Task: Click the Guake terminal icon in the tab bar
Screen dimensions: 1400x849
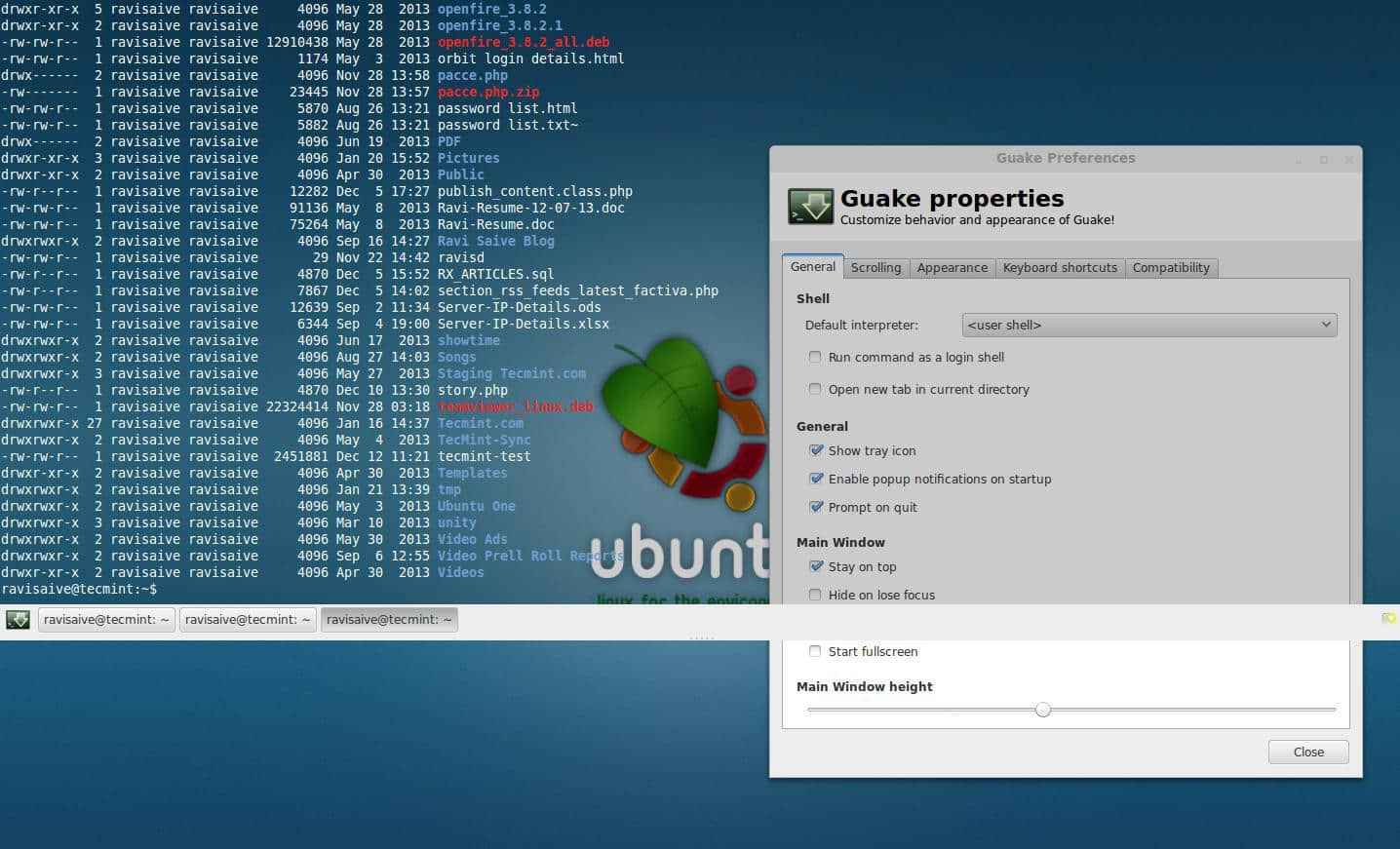Action: pos(18,620)
